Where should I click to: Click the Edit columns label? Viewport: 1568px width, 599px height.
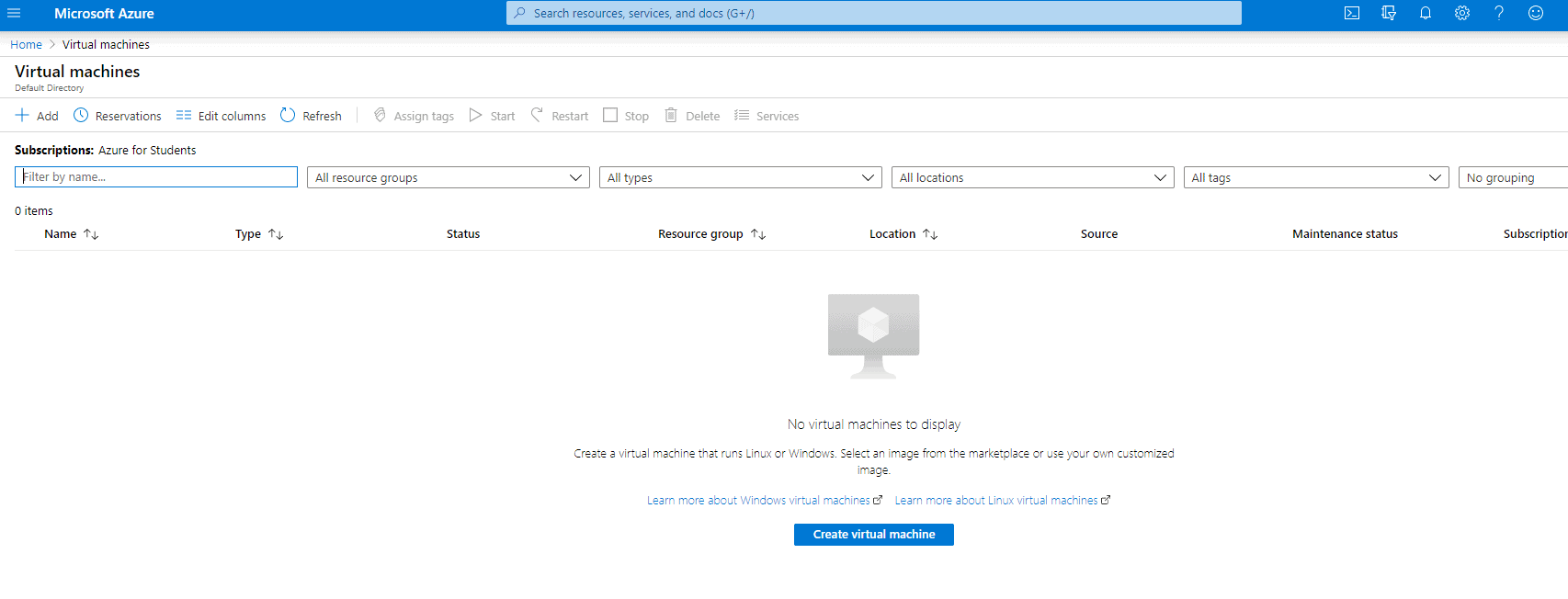tap(232, 116)
